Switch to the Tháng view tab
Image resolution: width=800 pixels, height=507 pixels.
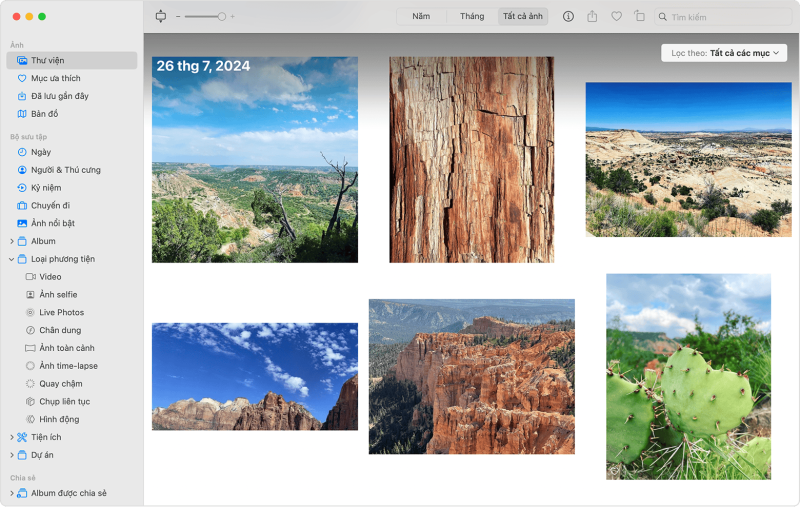click(472, 17)
